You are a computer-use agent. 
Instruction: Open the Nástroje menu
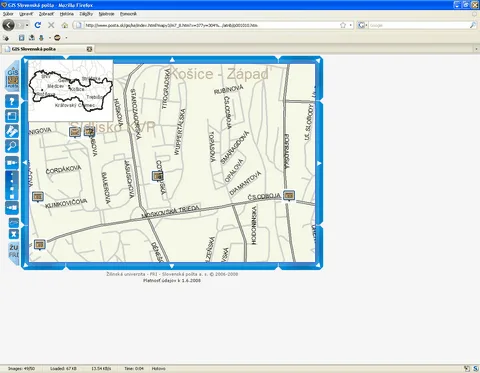pyautogui.click(x=106, y=14)
